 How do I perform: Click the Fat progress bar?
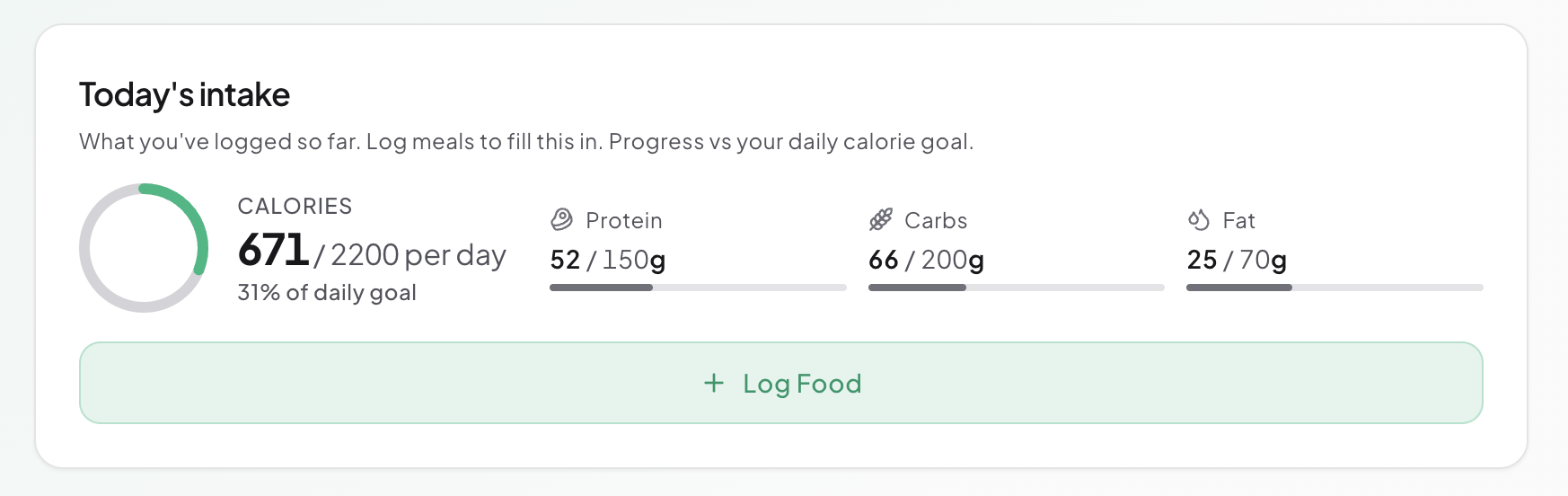pyautogui.click(x=1335, y=288)
